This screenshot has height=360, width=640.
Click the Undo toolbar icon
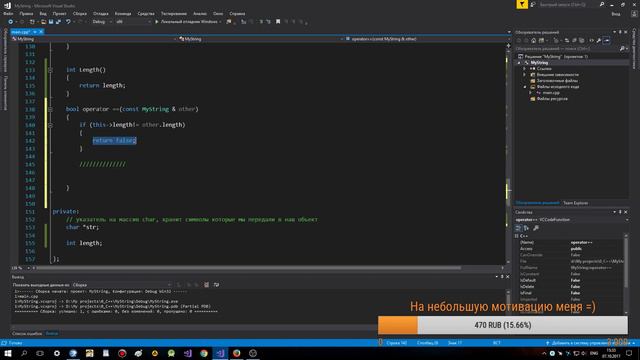tap(68, 22)
